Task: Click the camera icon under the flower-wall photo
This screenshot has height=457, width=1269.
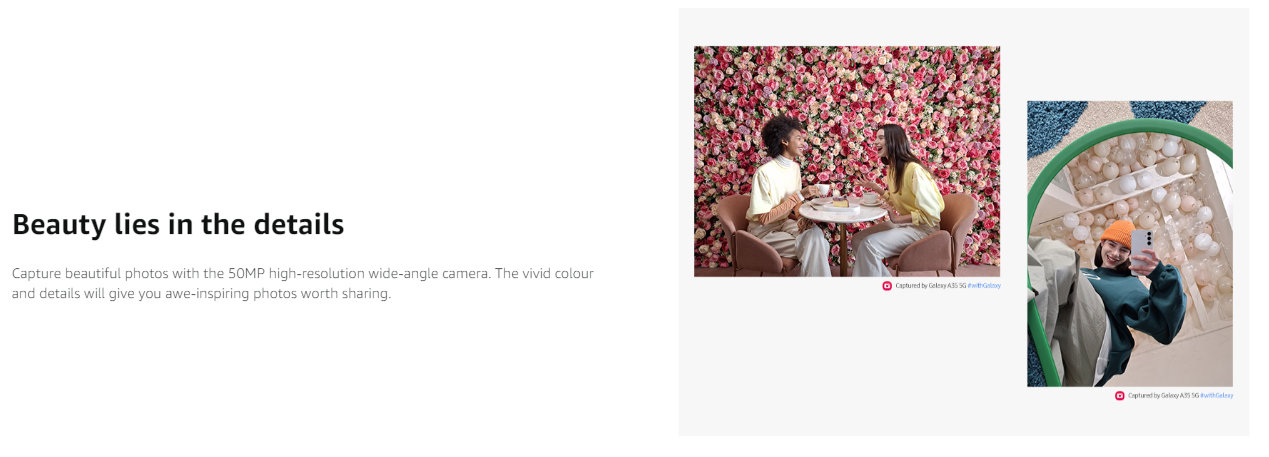Action: click(x=887, y=286)
